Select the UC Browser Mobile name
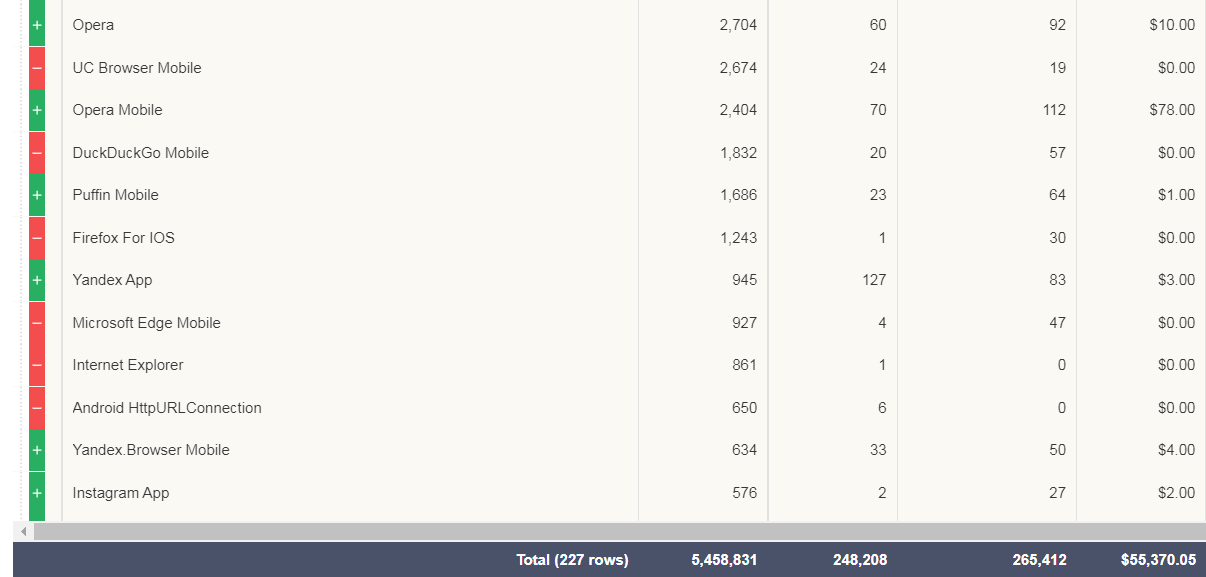 pyautogui.click(x=137, y=68)
